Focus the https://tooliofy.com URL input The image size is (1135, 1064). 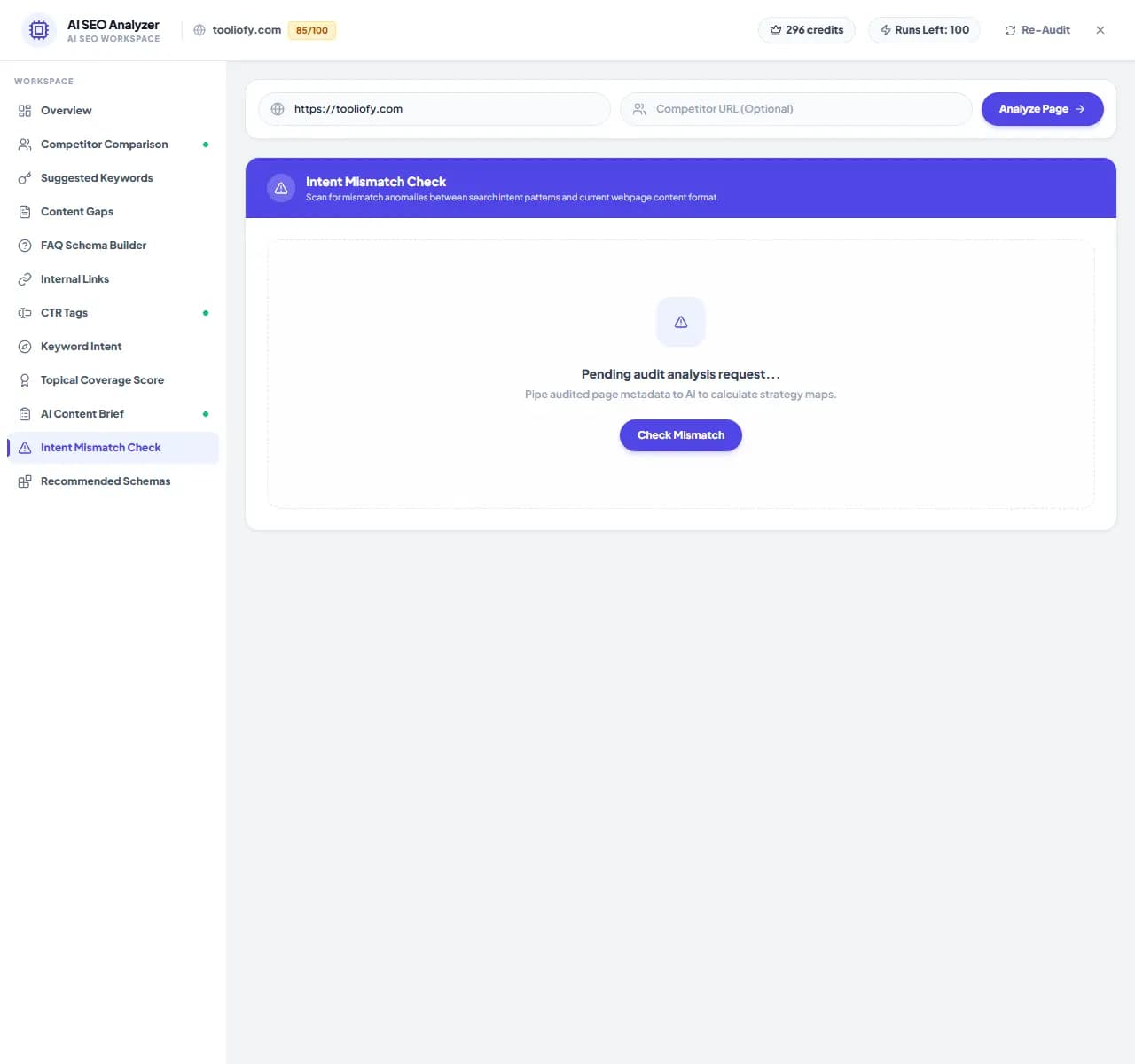tap(434, 109)
